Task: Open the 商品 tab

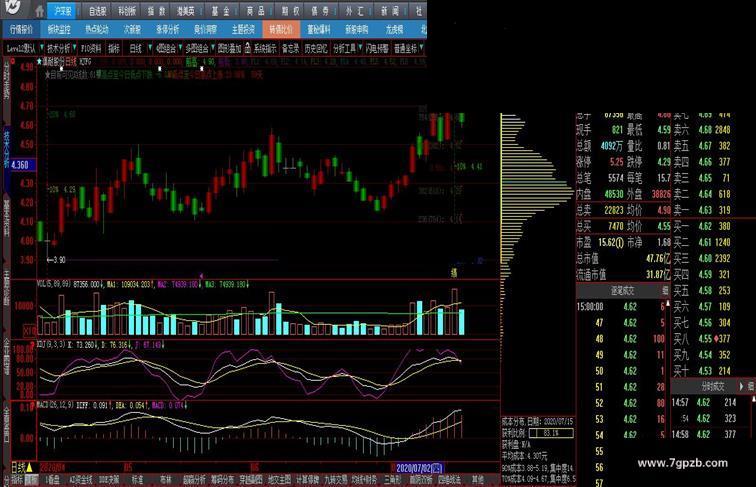Action: click(x=256, y=11)
